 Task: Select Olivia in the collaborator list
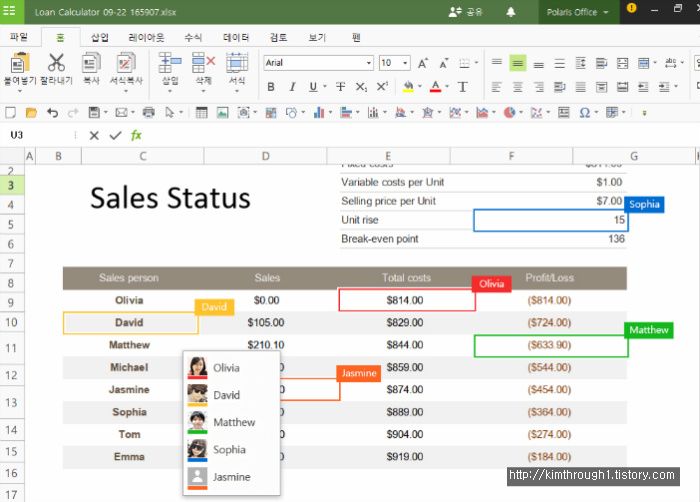pyautogui.click(x=231, y=368)
